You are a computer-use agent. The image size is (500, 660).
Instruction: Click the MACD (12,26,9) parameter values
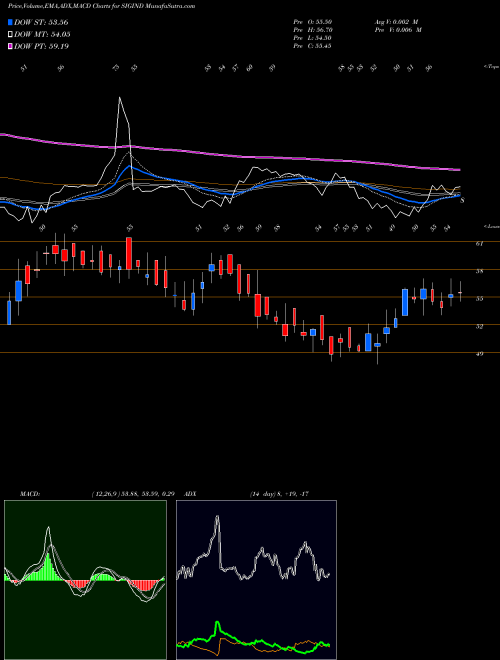point(133,494)
